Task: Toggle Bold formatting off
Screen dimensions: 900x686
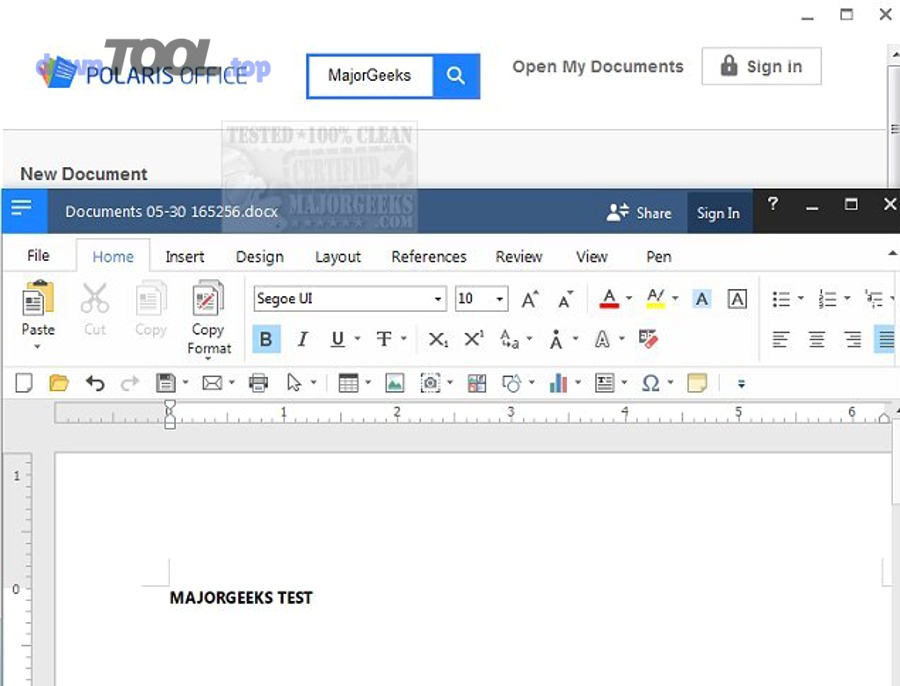Action: tap(266, 339)
